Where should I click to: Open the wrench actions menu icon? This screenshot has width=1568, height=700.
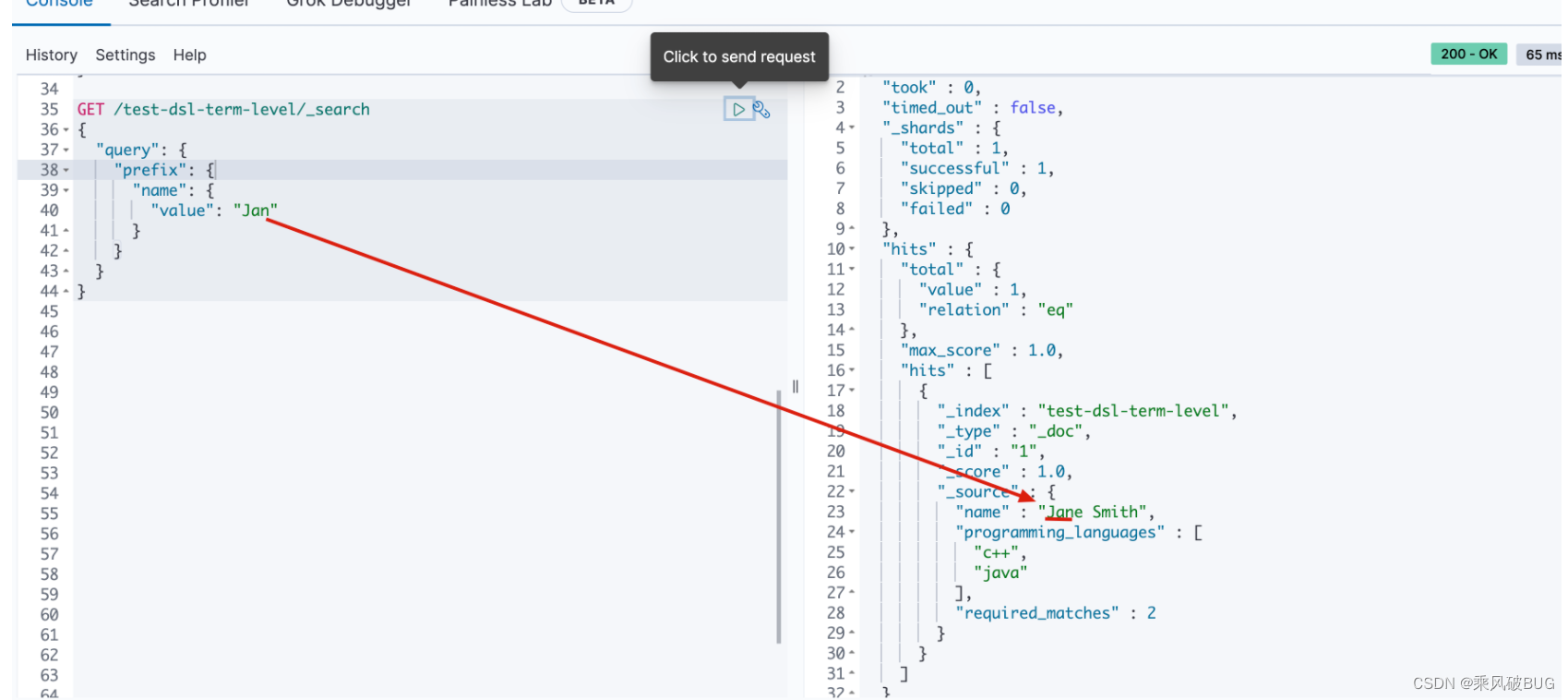(761, 110)
